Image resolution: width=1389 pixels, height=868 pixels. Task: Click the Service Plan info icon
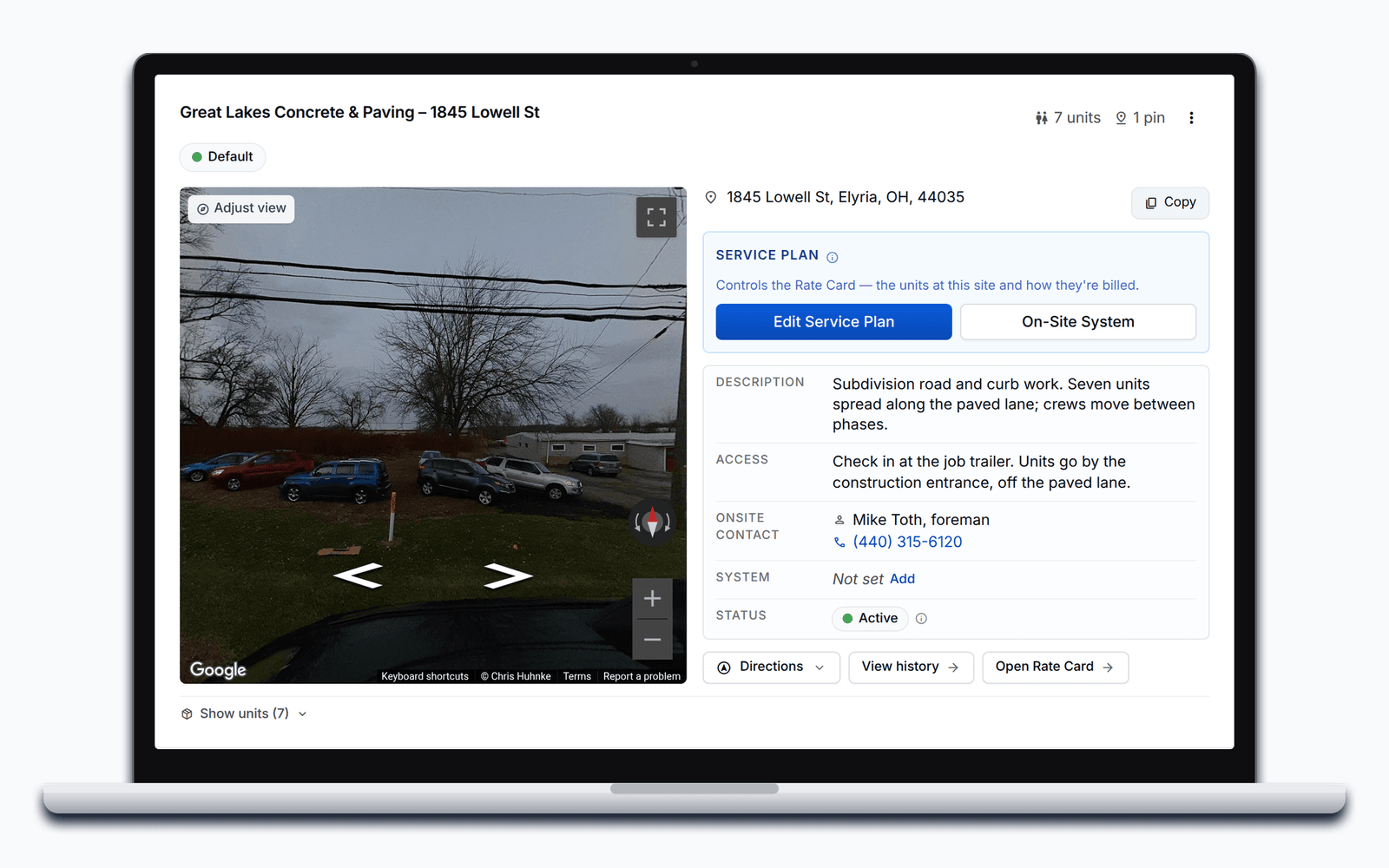pos(833,257)
